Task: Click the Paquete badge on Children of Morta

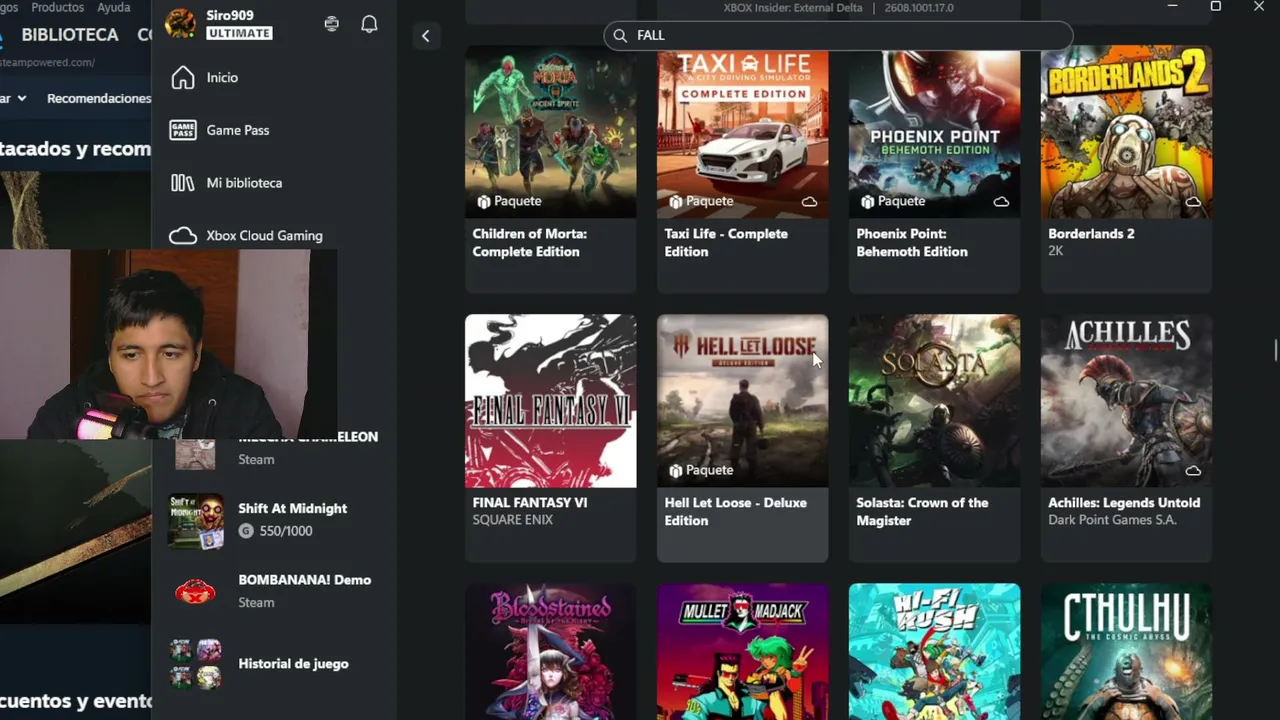Action: [509, 201]
